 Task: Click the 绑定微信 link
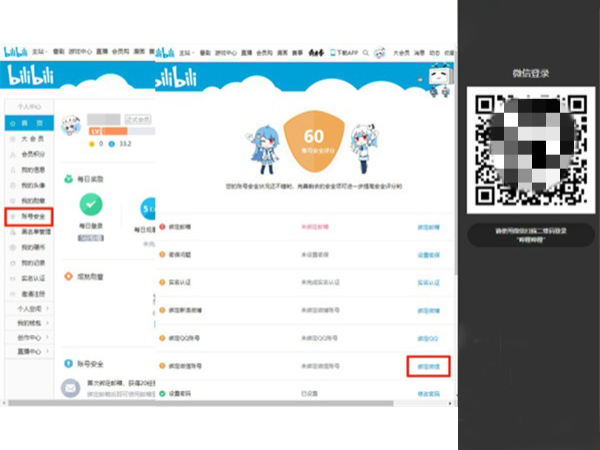point(427,367)
